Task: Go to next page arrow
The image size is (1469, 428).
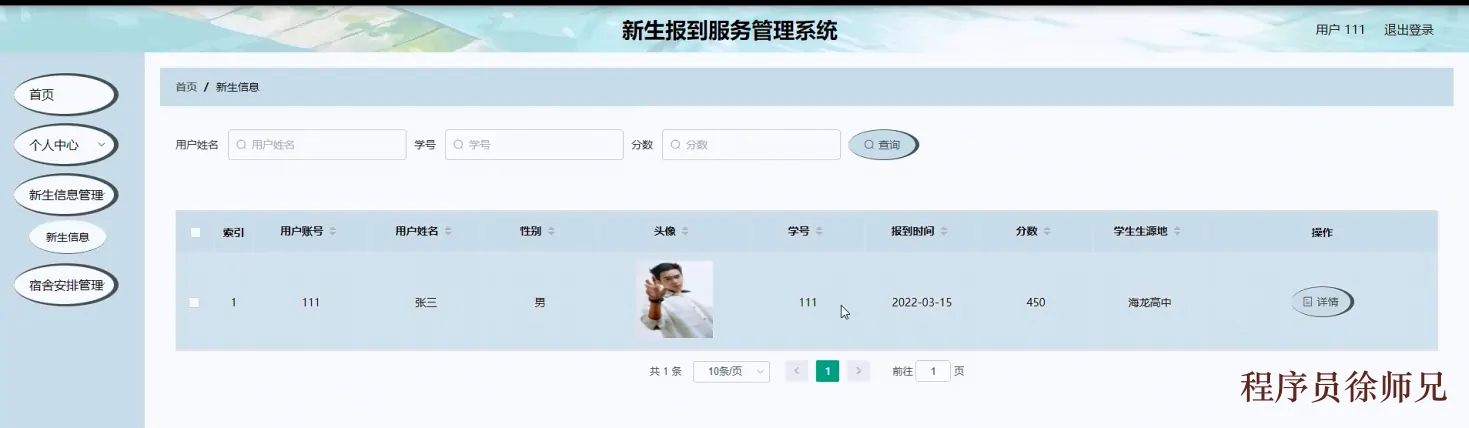Action: point(858,371)
